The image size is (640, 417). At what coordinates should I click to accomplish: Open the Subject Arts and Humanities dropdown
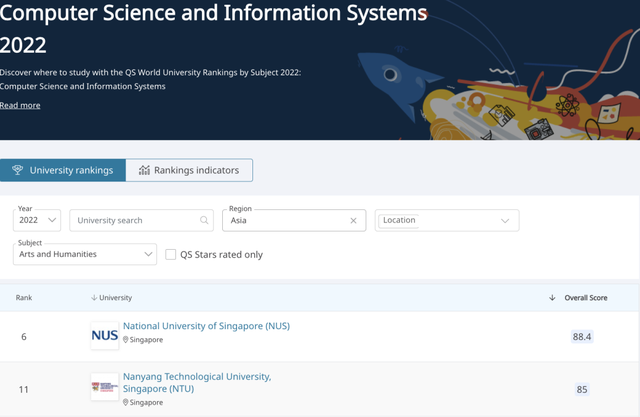[85, 254]
